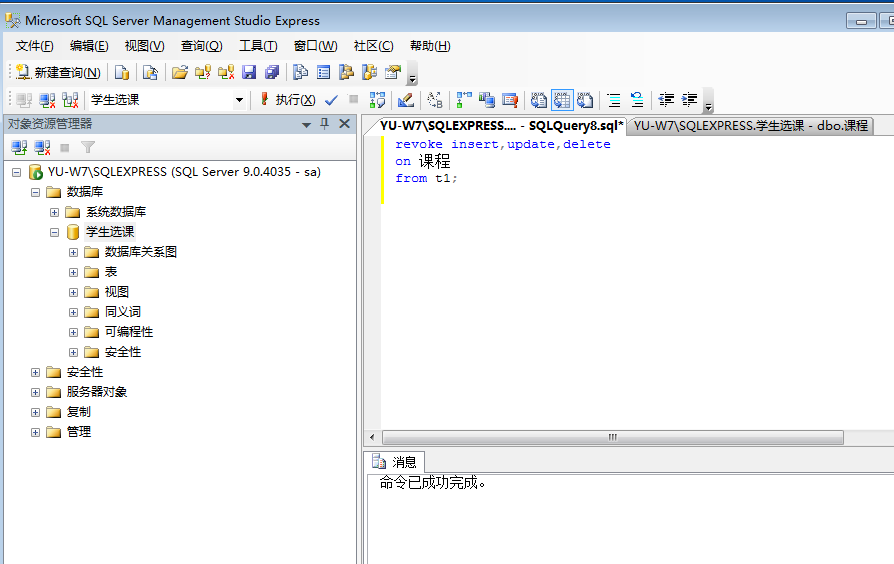Click the editor scroll left arrow
This screenshot has height=564, width=894.
(372, 437)
